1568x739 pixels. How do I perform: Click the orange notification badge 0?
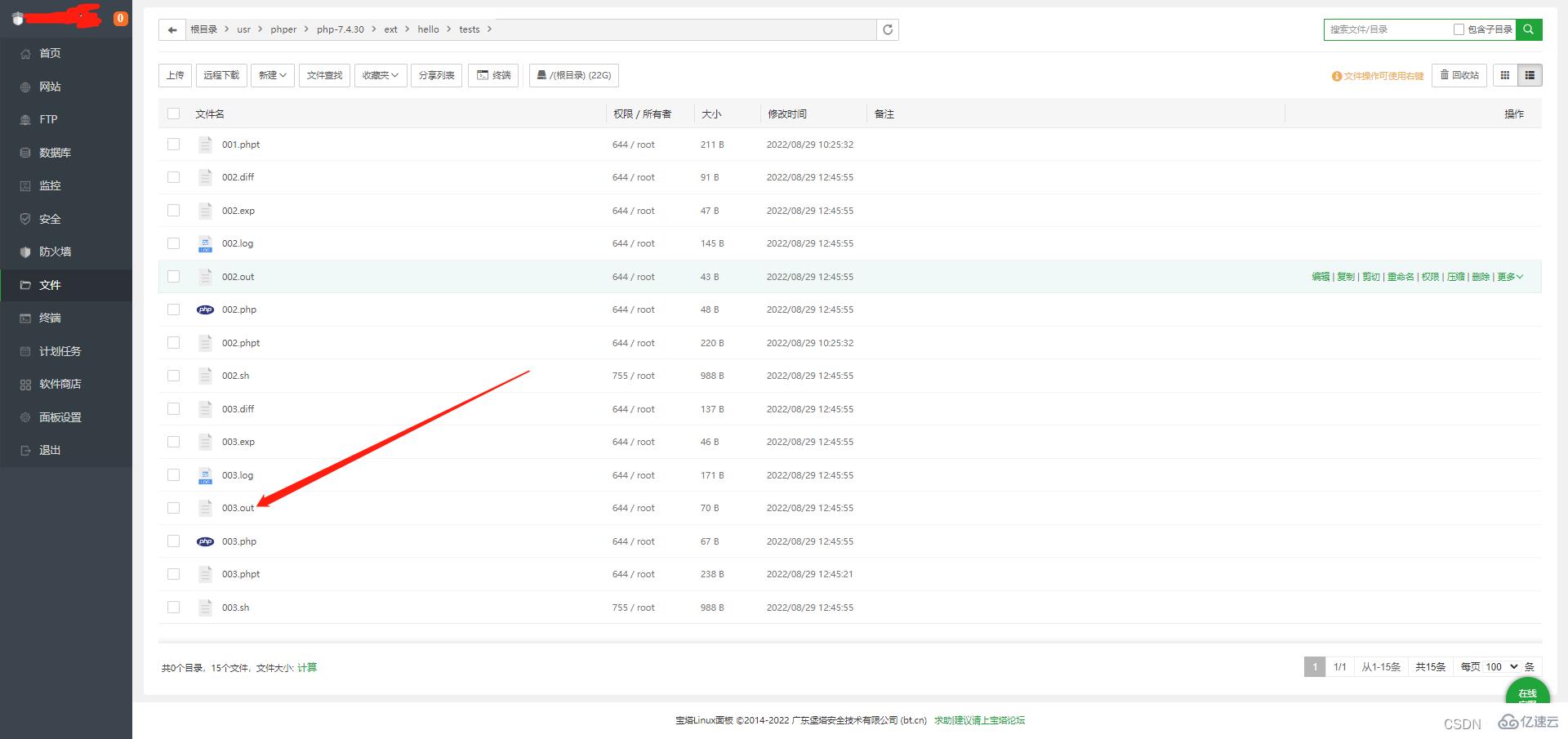tap(120, 18)
